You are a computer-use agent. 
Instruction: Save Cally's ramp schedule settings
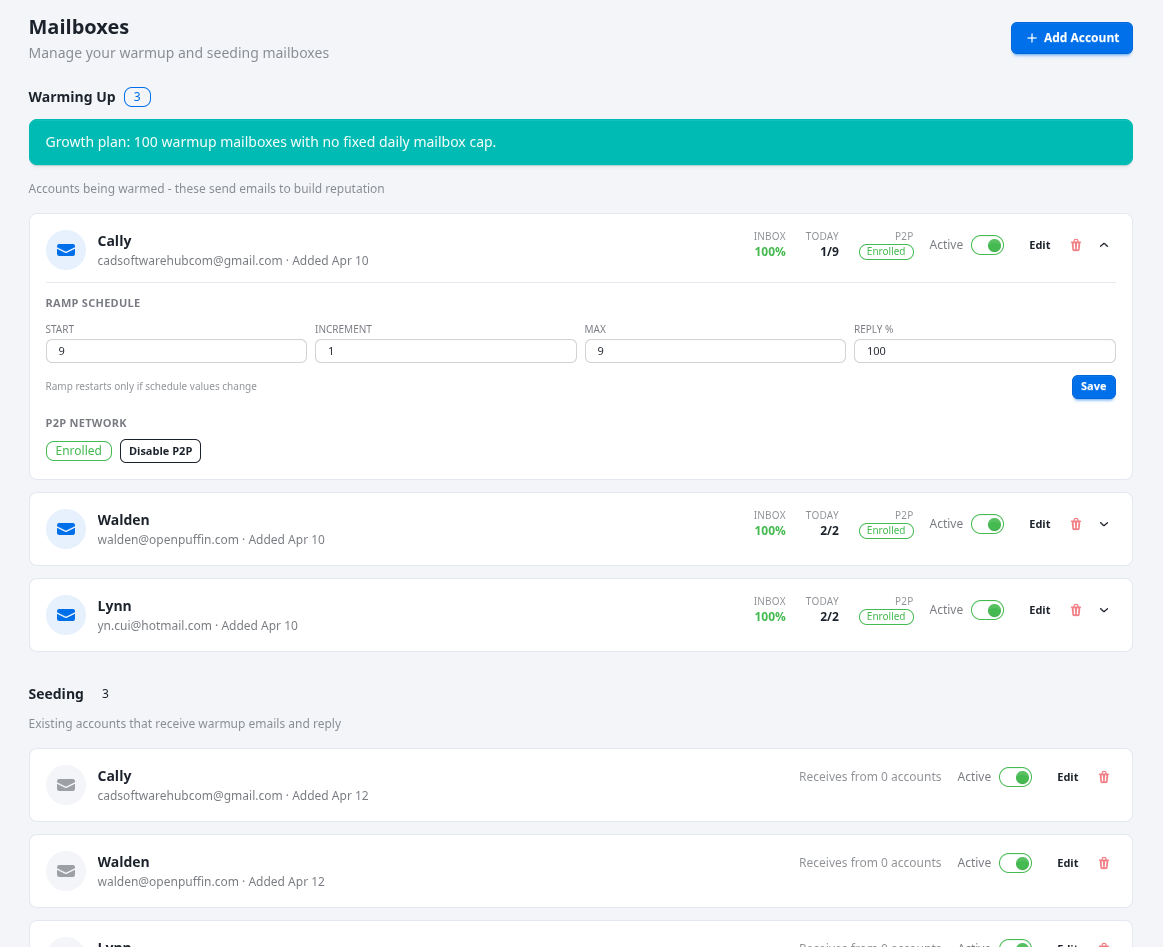click(x=1093, y=387)
